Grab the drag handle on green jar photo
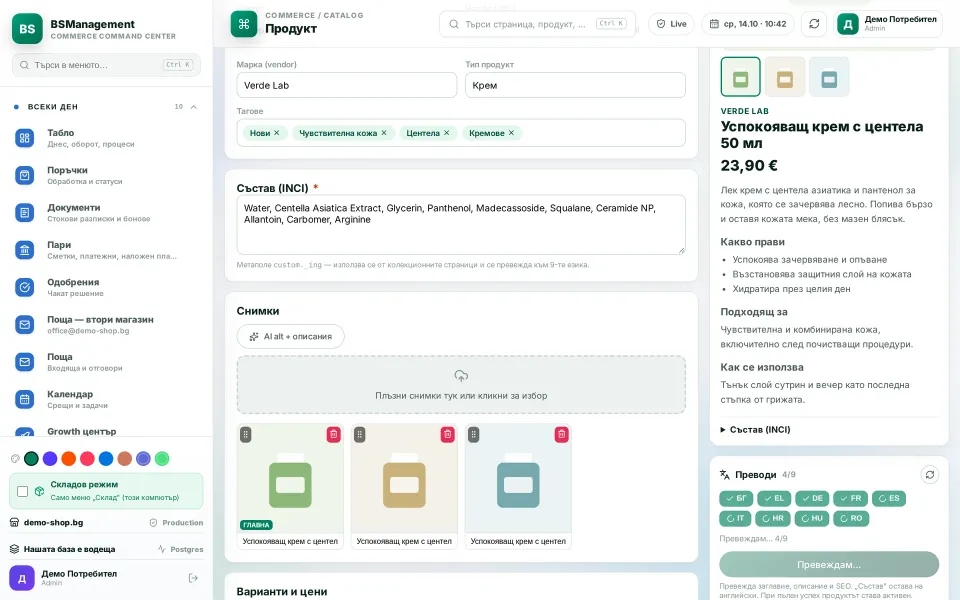The image size is (960, 600). pyautogui.click(x=246, y=435)
